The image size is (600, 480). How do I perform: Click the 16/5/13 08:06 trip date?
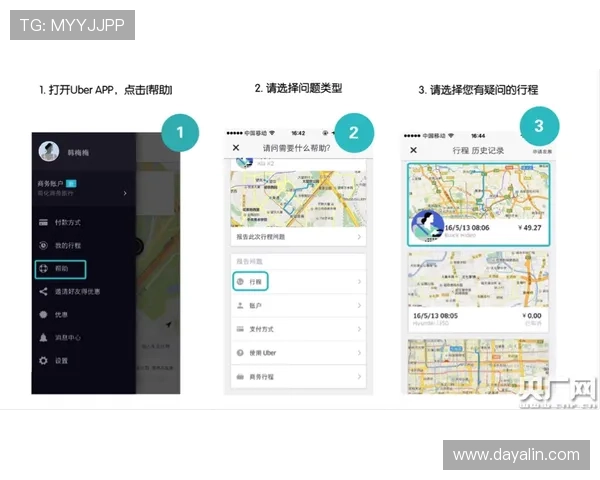click(467, 228)
